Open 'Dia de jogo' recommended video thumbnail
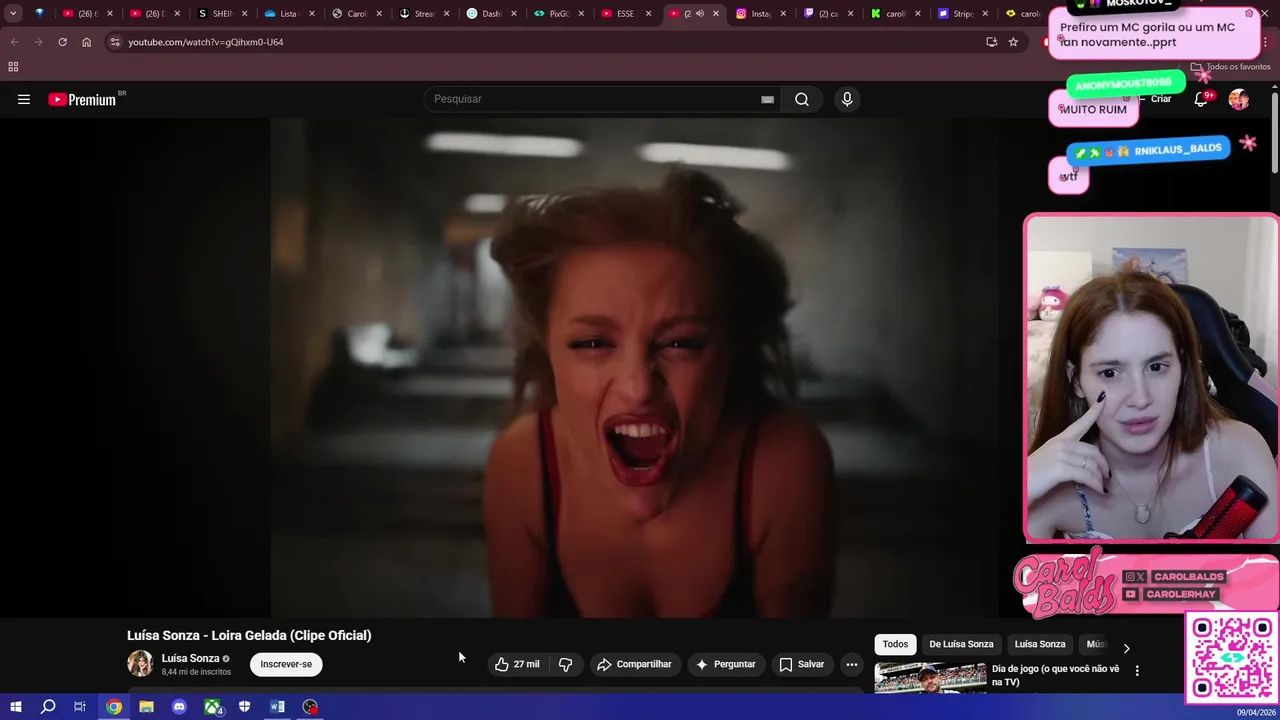Image resolution: width=1280 pixels, height=720 pixels. 930,677
